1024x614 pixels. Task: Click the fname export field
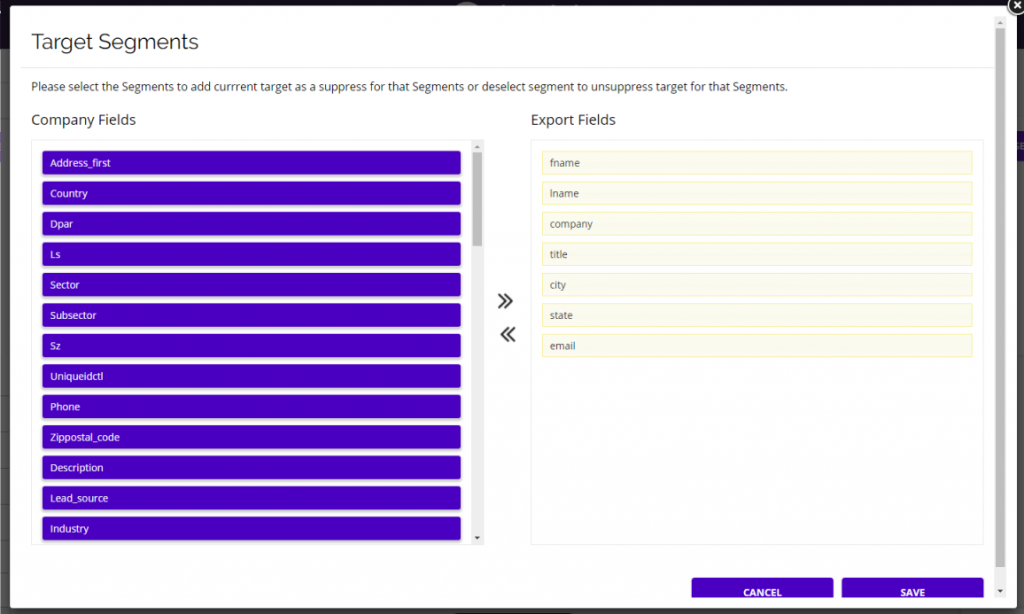coord(757,162)
